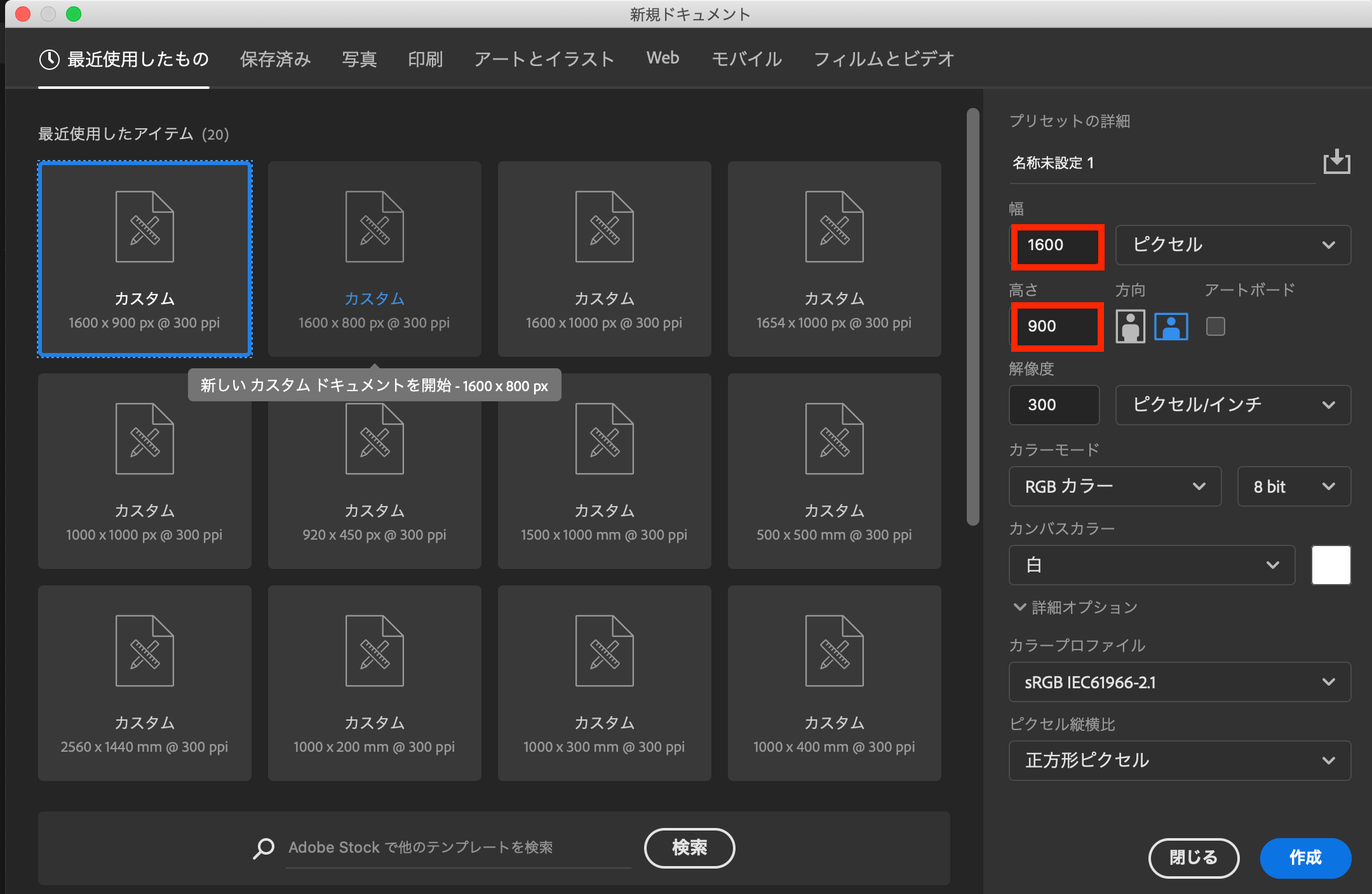Click the 2560 x 1440 mm @ 300 ppi text

point(144,747)
